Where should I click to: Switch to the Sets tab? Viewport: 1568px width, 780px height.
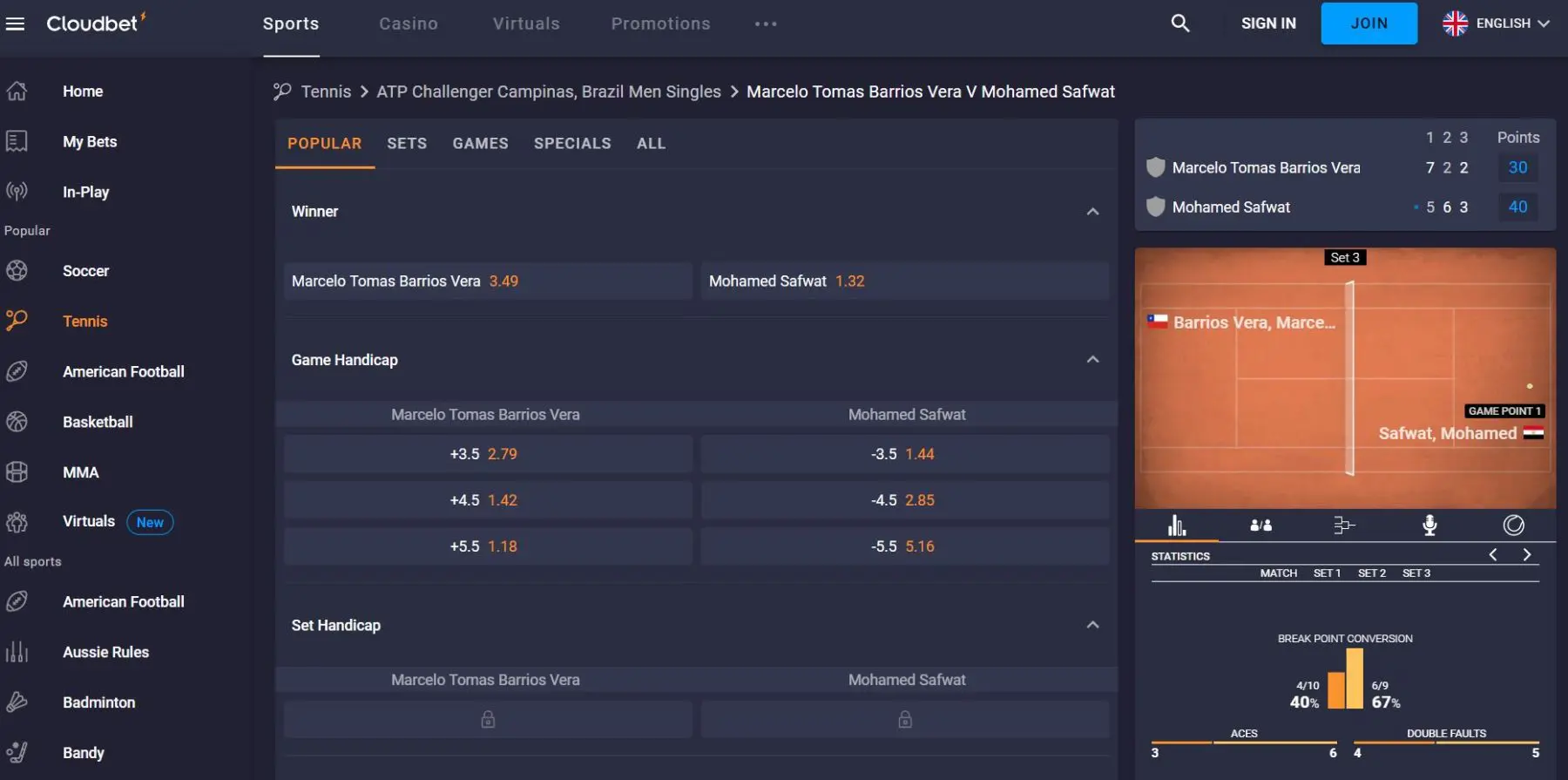click(x=407, y=143)
